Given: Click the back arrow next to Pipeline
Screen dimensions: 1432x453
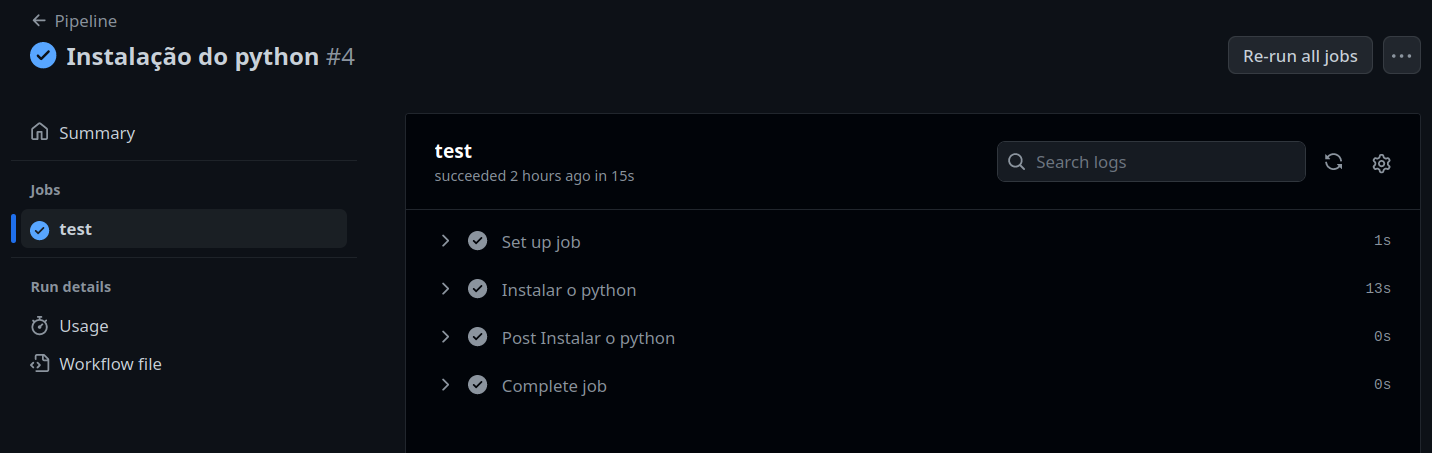Looking at the screenshot, I should click(x=39, y=21).
